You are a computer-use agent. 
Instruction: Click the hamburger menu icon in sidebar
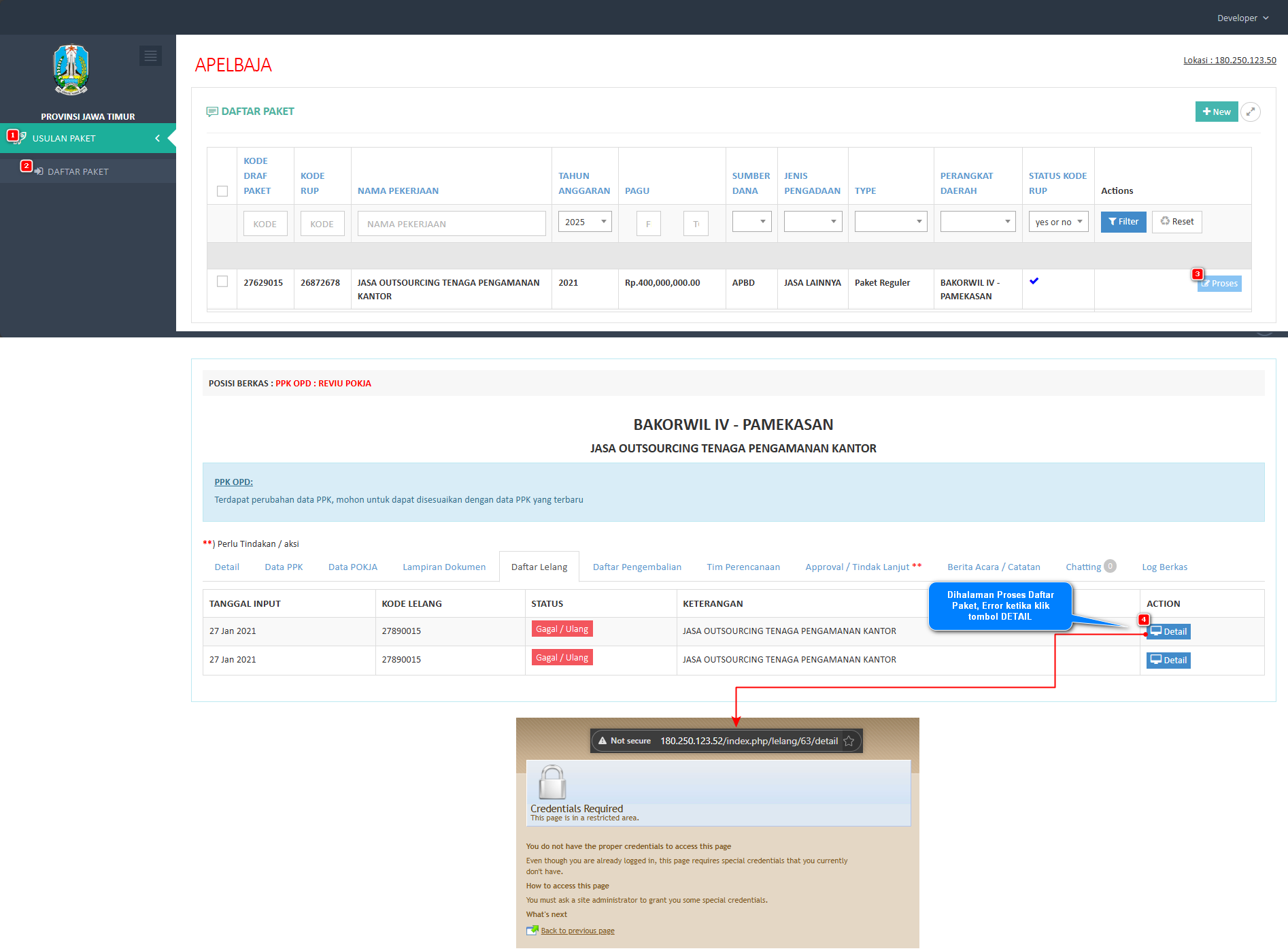[150, 56]
